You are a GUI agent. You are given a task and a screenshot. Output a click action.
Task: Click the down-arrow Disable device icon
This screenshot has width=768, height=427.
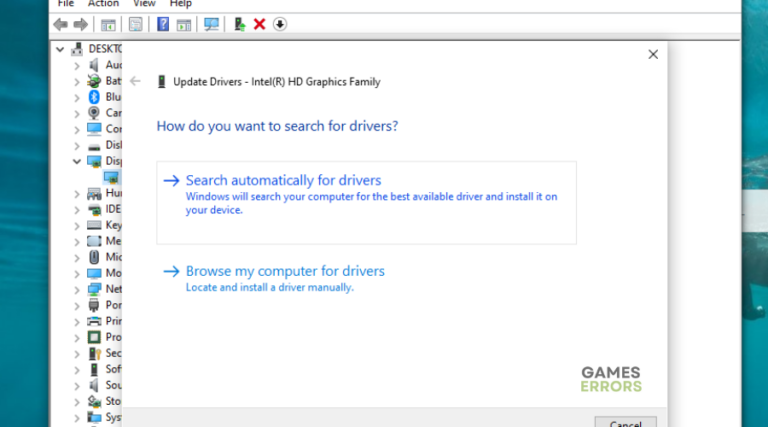point(280,24)
